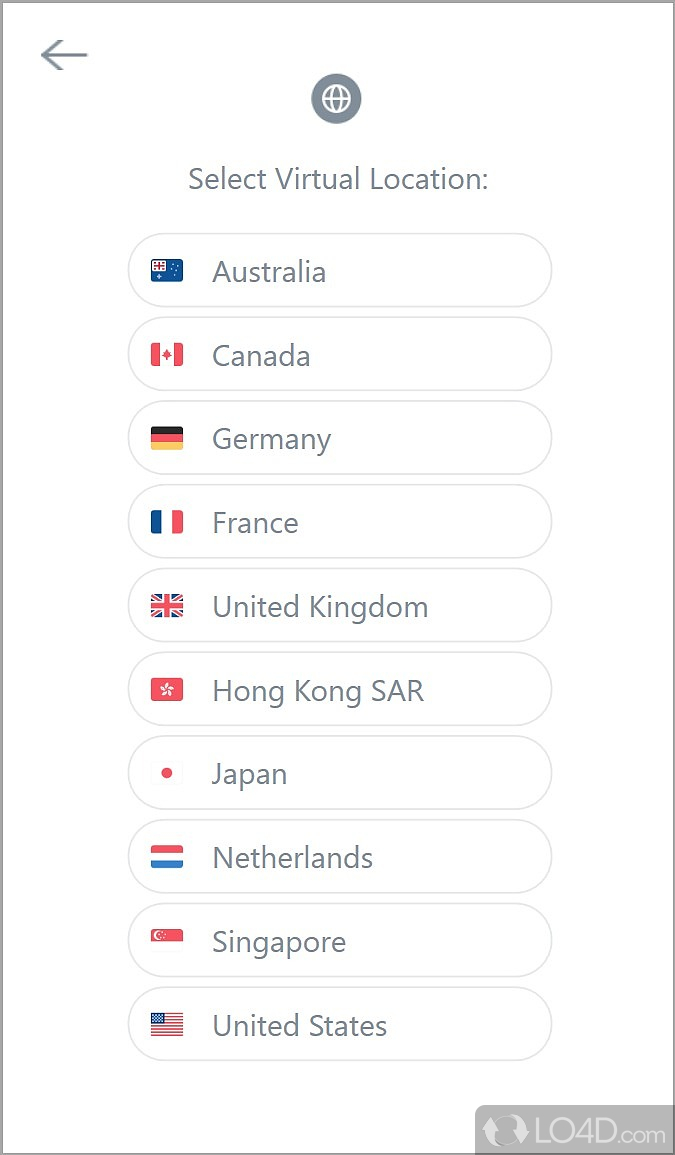Click the Japan flag icon

[x=167, y=773]
